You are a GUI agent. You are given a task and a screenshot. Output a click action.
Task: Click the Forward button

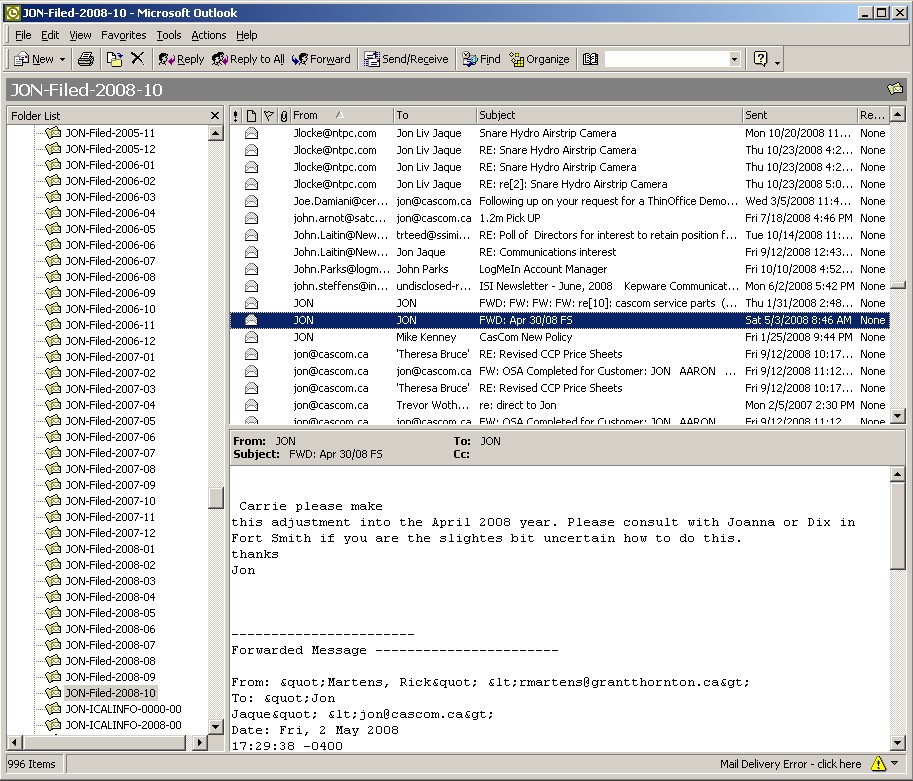[x=321, y=59]
